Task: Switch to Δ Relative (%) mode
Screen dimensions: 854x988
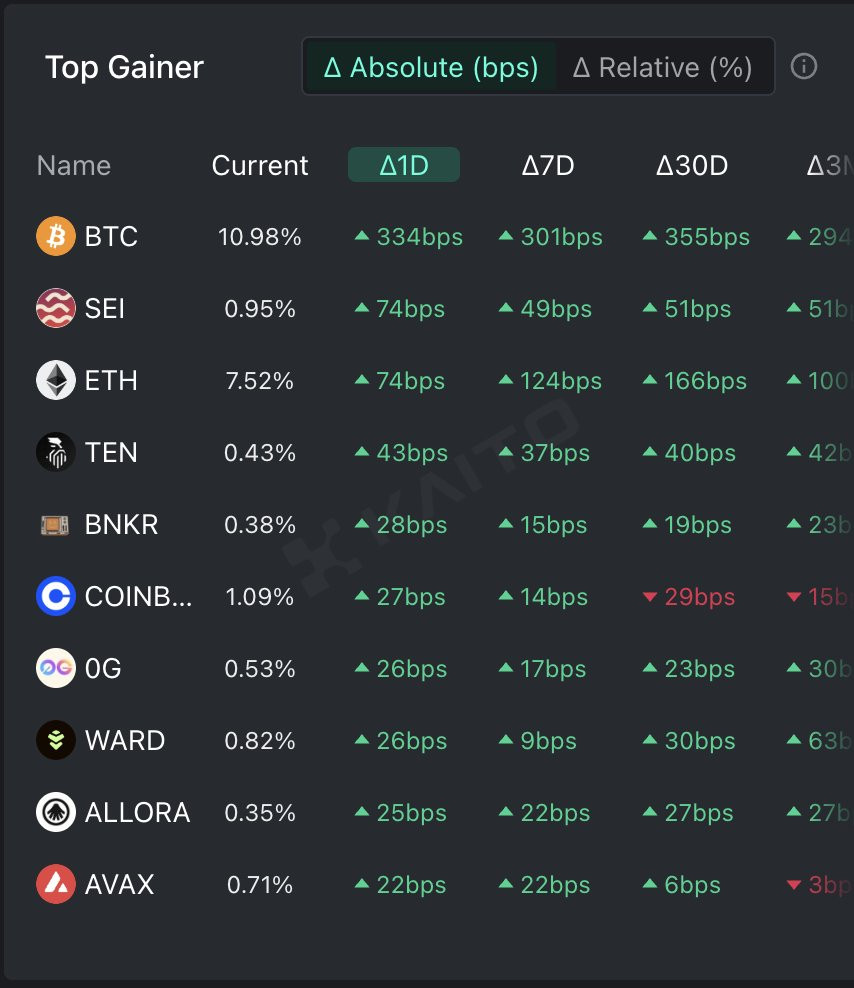Action: (662, 67)
